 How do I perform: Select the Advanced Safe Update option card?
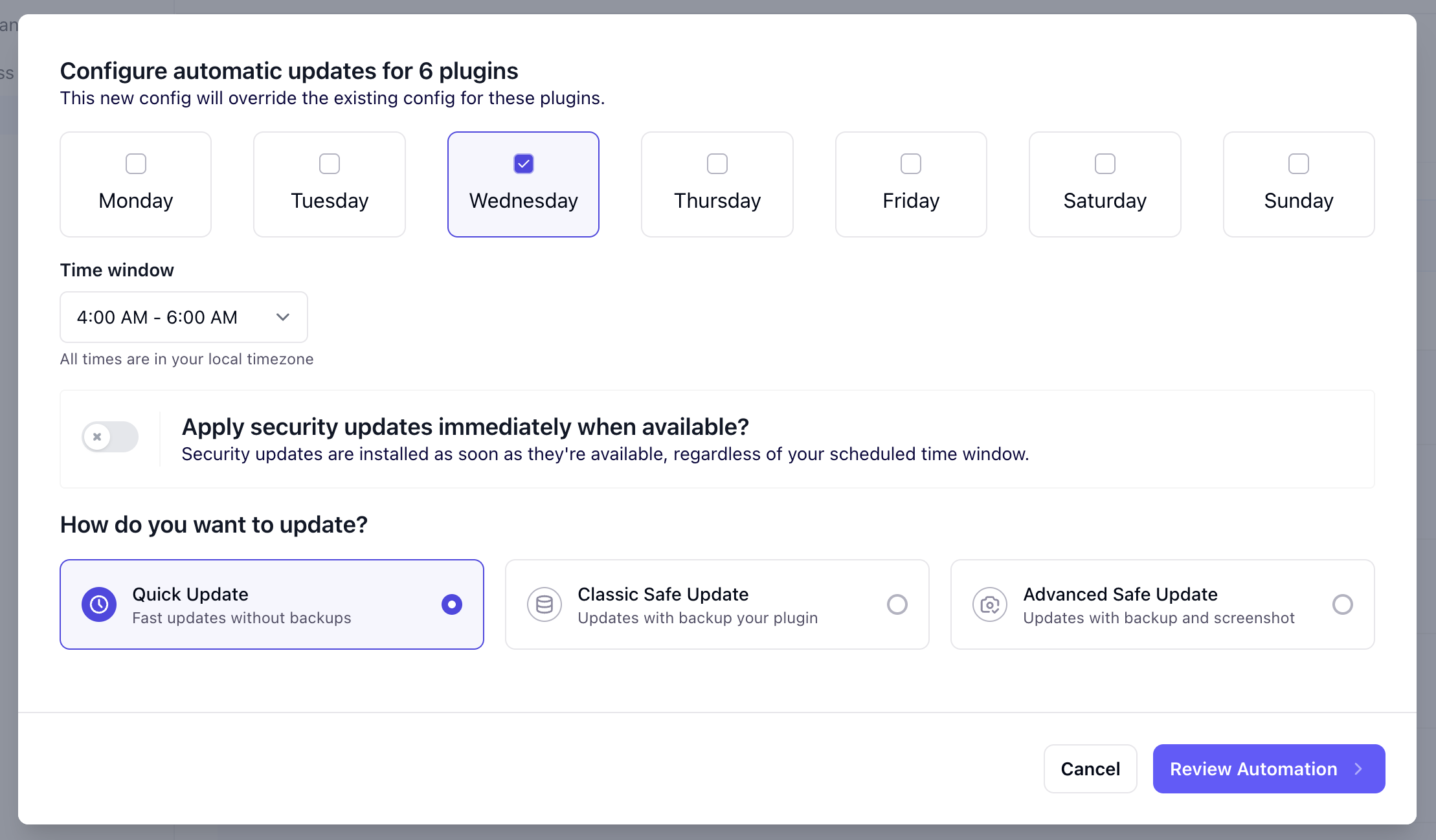pos(1163,604)
